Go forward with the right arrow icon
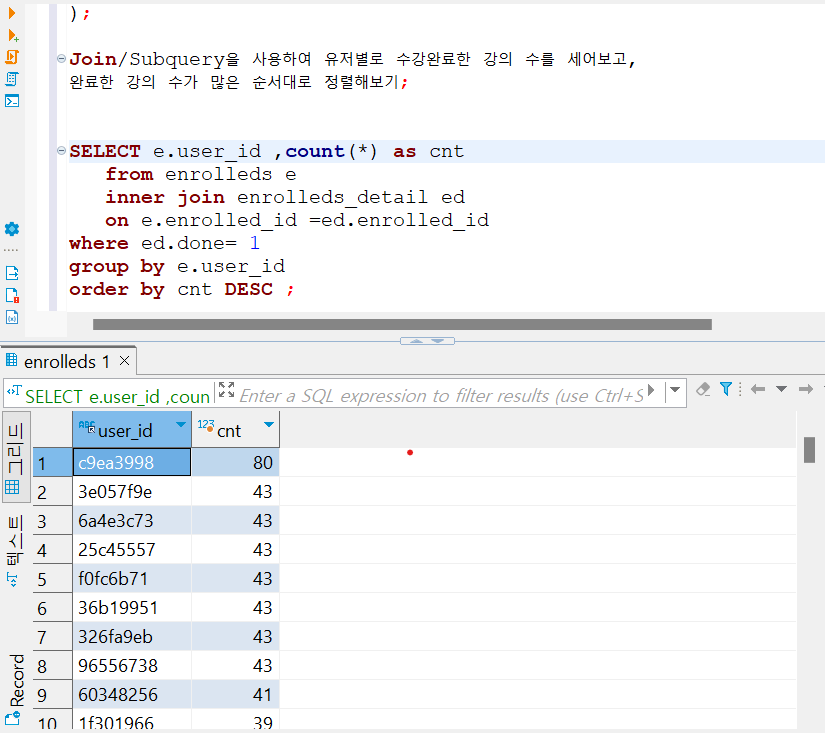 (x=806, y=389)
